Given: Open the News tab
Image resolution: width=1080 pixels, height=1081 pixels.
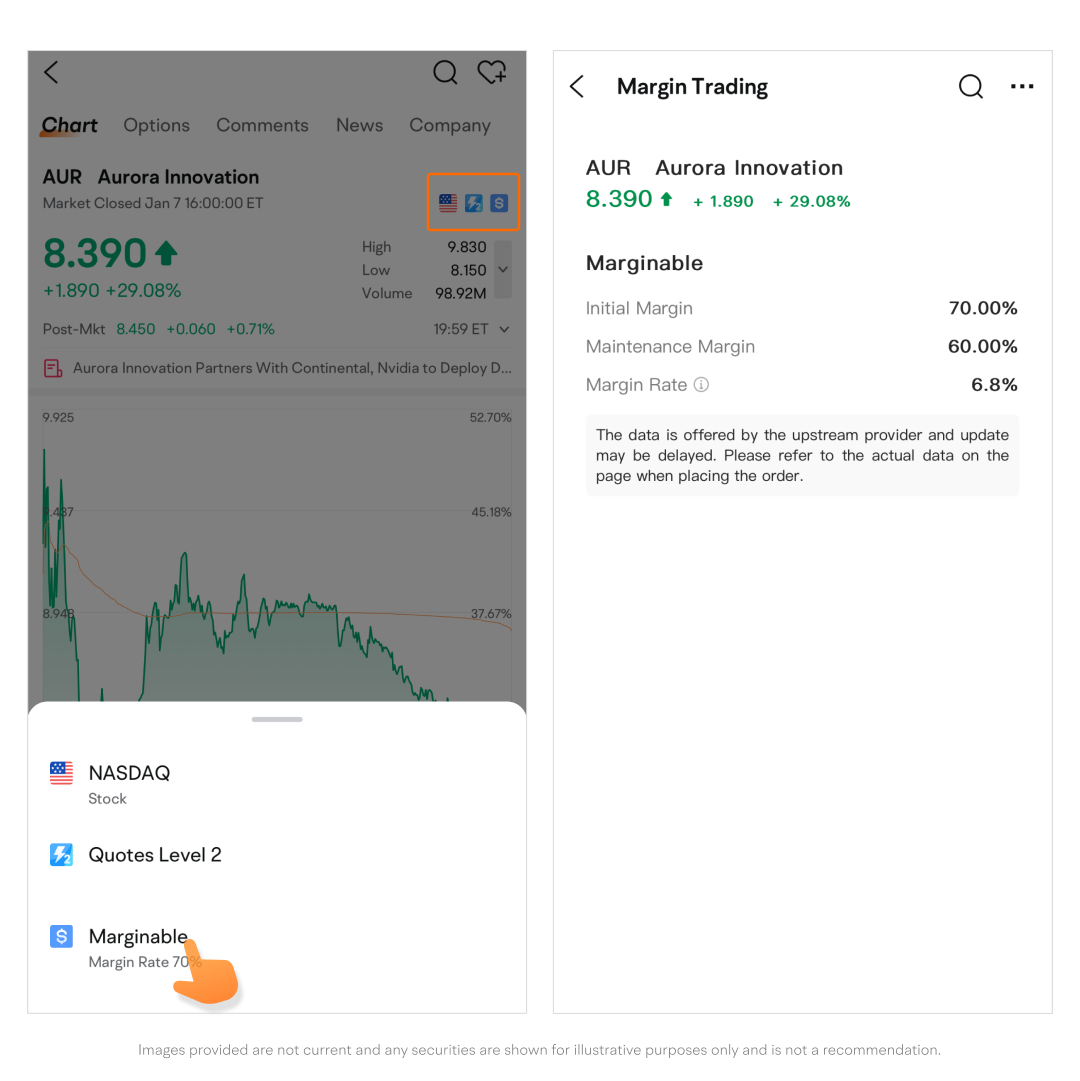Looking at the screenshot, I should 360,125.
